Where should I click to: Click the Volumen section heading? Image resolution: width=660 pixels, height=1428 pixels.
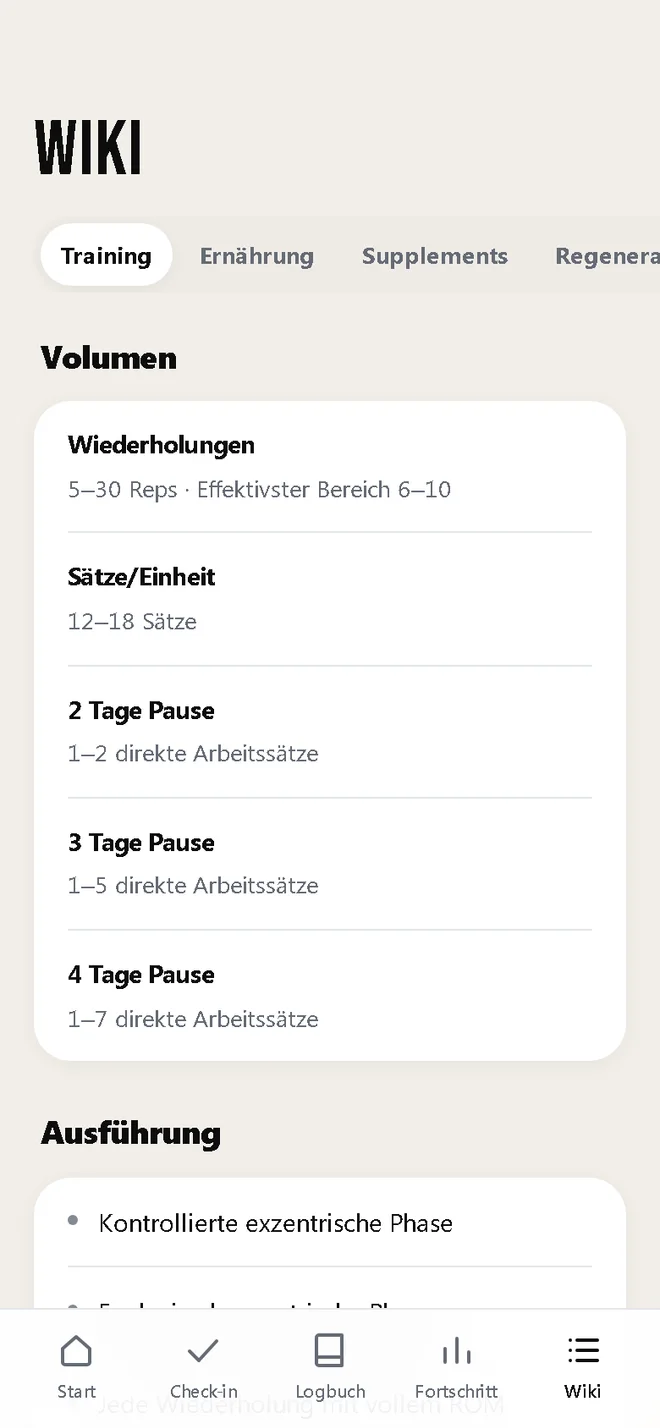pos(109,358)
